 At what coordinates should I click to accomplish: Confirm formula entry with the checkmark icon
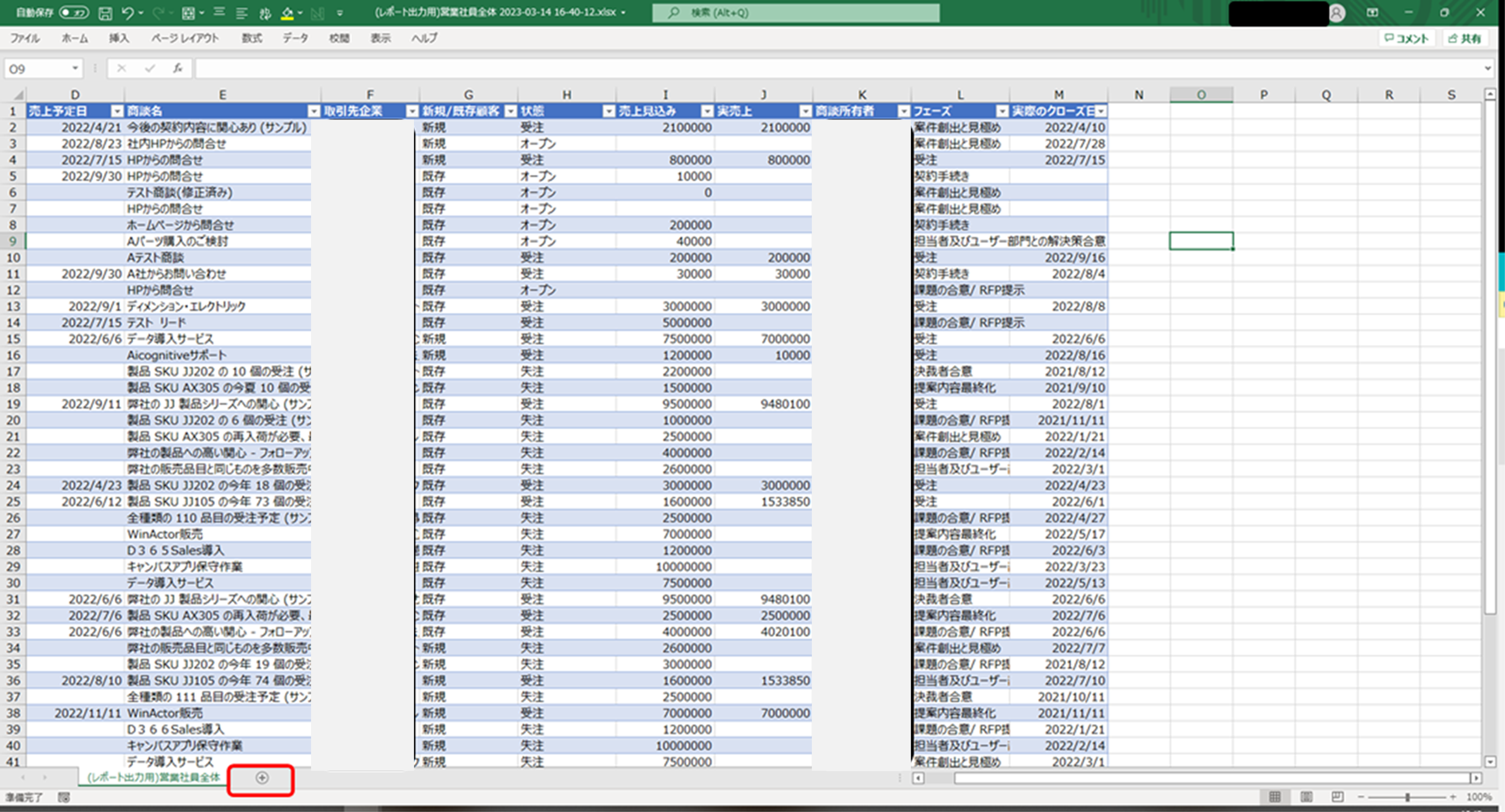click(149, 69)
